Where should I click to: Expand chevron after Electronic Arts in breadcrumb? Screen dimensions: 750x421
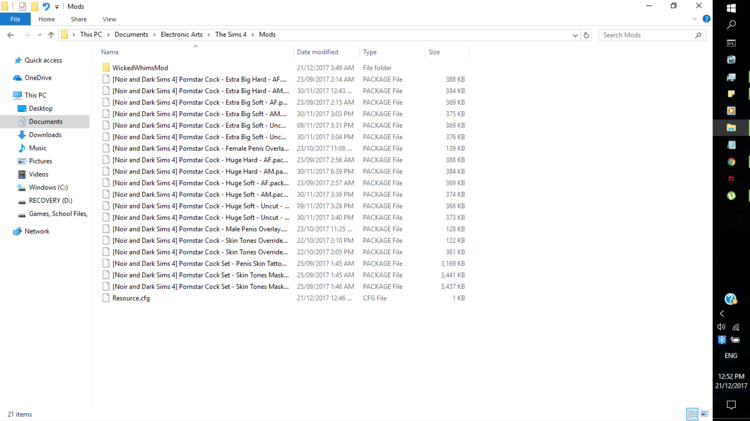(209, 35)
